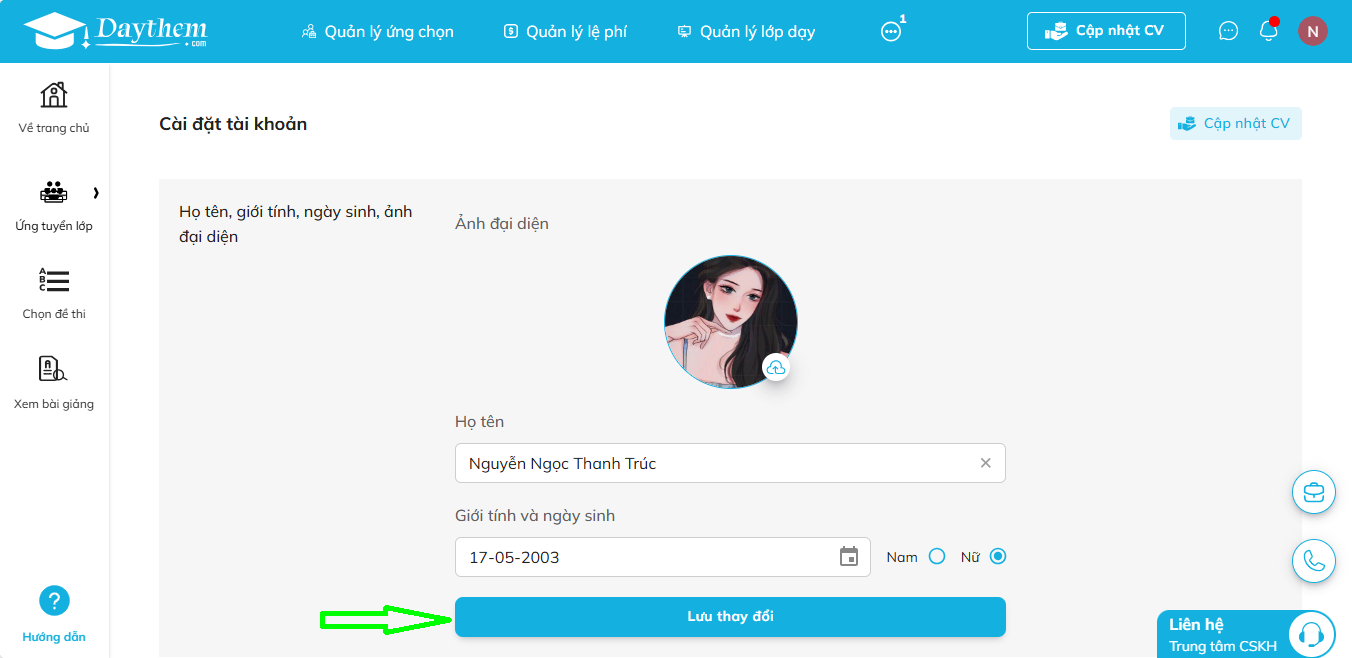Click the light blue Cập nhật CV button
The image size is (1352, 658).
pyautogui.click(x=1236, y=124)
